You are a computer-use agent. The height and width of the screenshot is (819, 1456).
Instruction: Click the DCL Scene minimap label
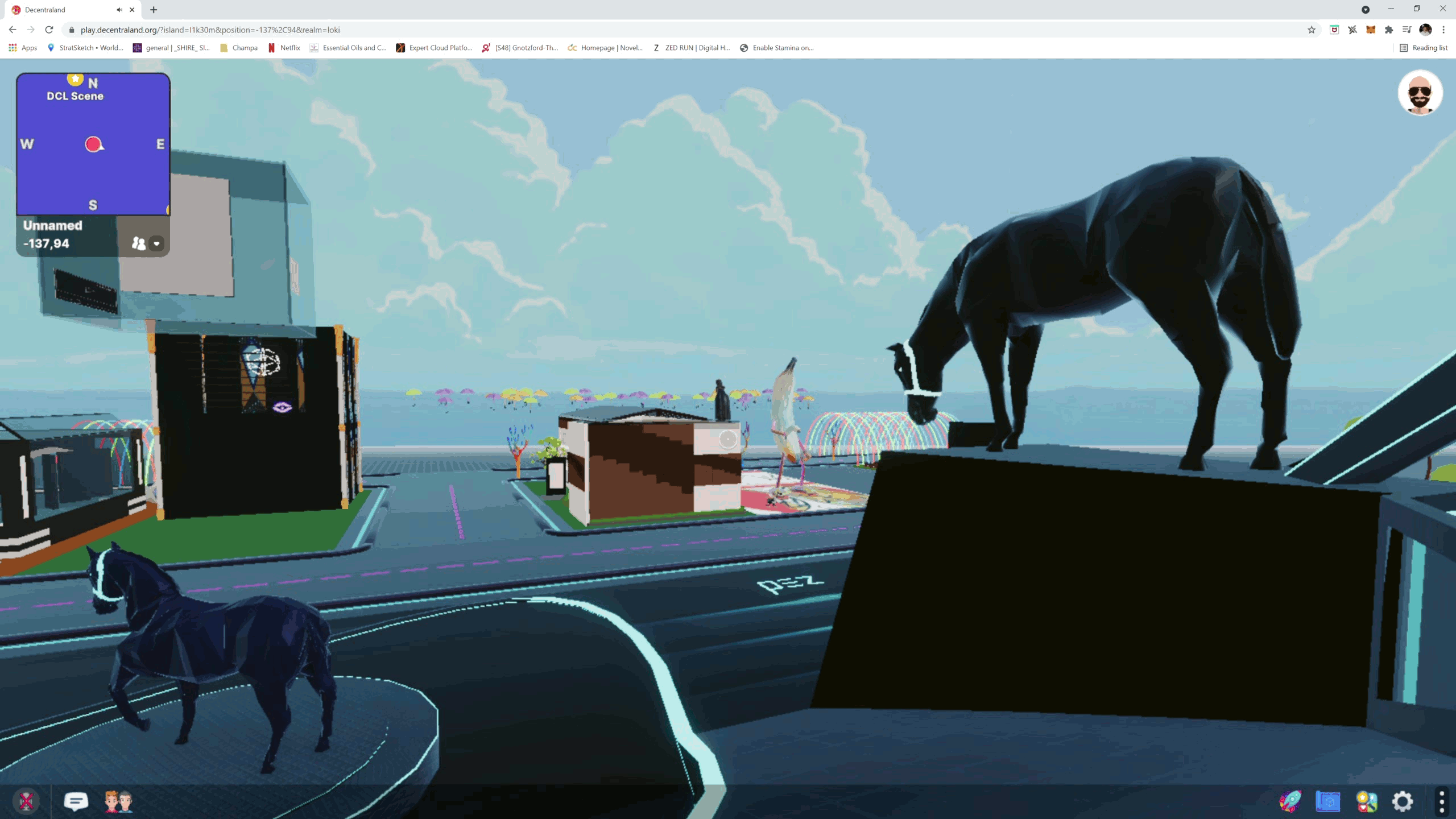(x=75, y=96)
